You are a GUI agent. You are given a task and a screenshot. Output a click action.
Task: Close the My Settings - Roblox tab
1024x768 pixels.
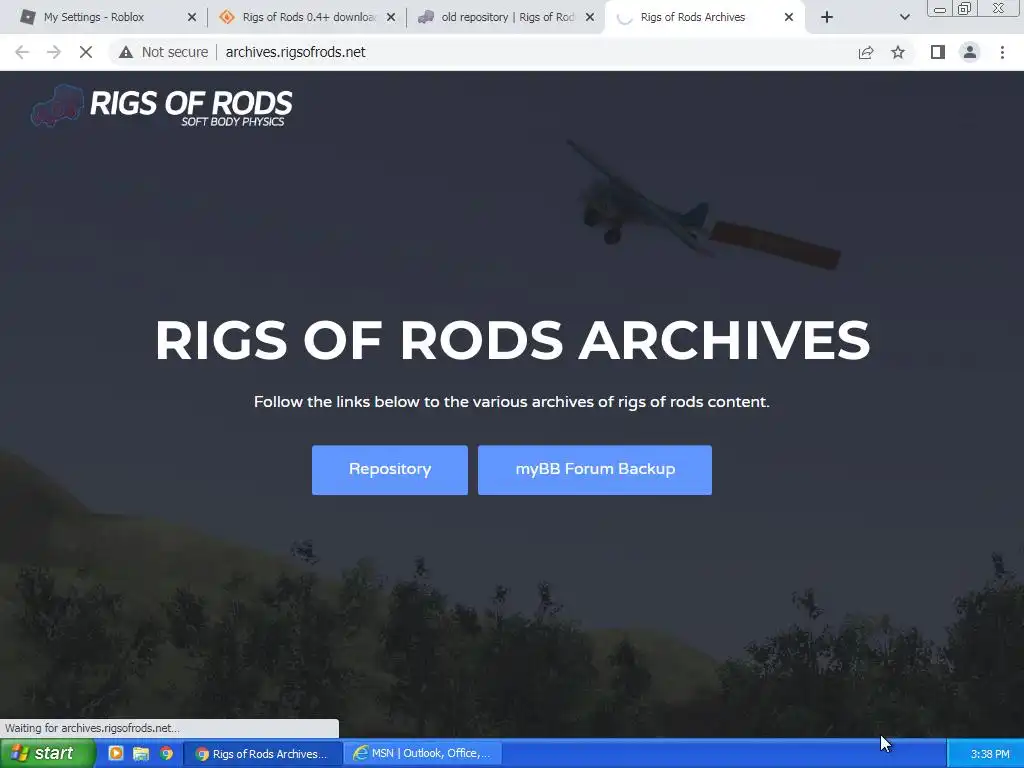[191, 18]
